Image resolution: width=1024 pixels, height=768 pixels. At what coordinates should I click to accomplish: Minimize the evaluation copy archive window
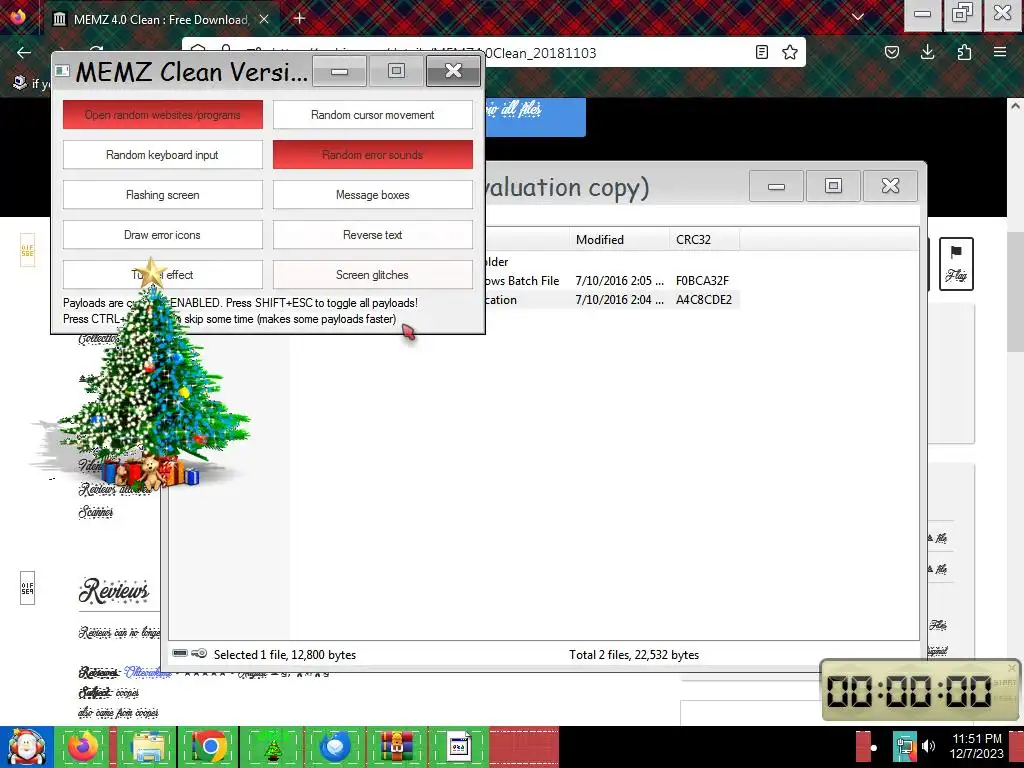776,186
